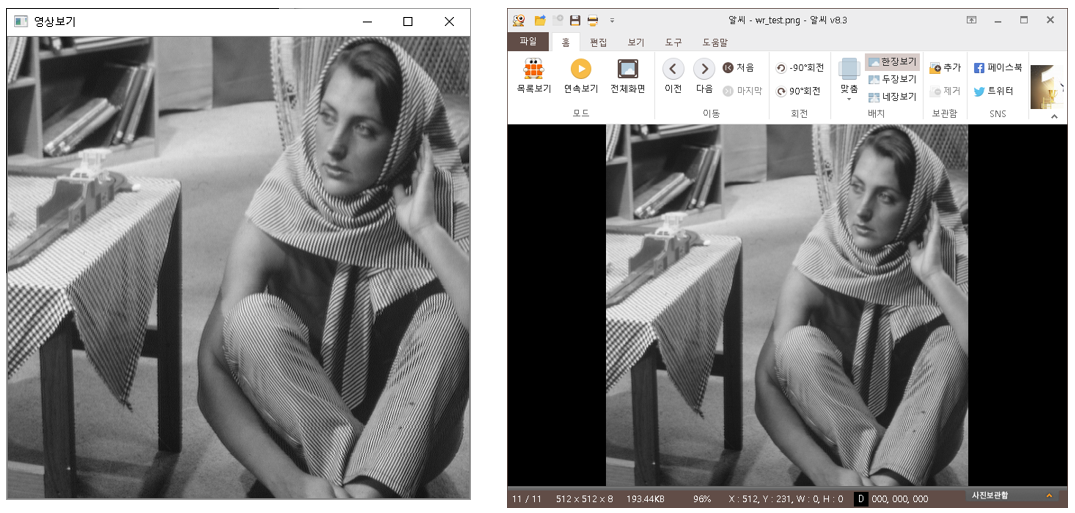
Task: Add image to 보관함 with 추가
Action: coord(945,68)
